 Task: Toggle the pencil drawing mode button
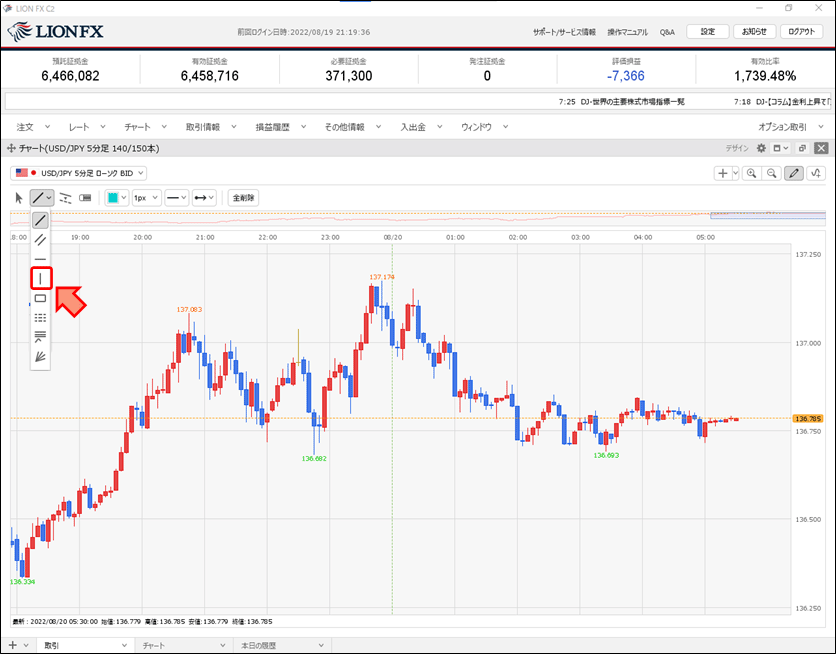[794, 173]
